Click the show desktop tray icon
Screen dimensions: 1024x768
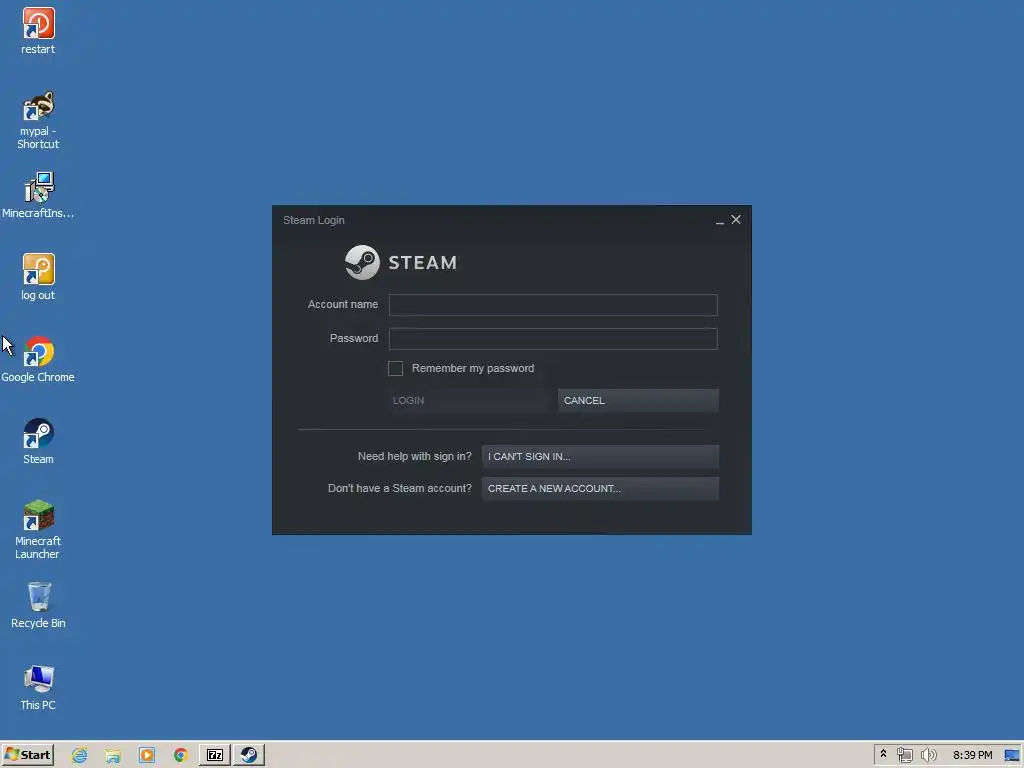click(1012, 755)
